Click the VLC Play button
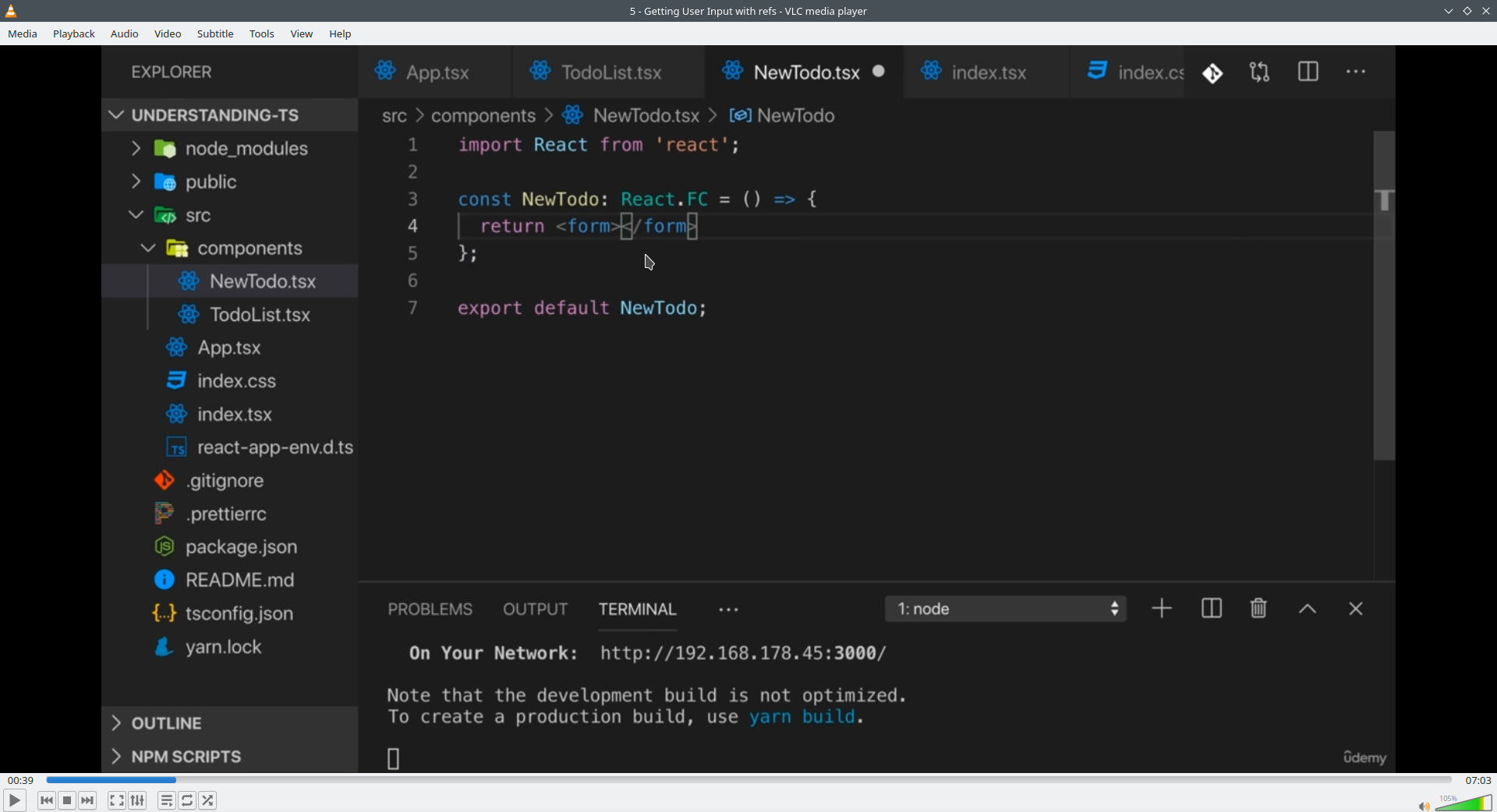Viewport: 1497px width, 812px height. [x=14, y=800]
